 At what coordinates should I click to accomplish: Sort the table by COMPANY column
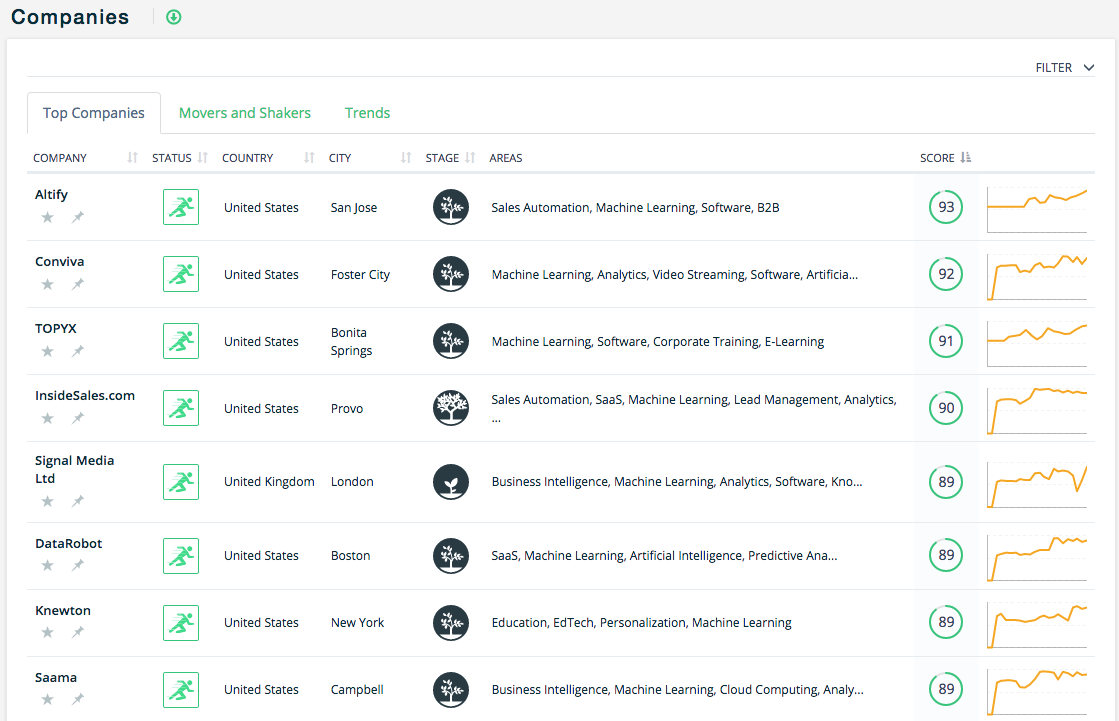(132, 158)
